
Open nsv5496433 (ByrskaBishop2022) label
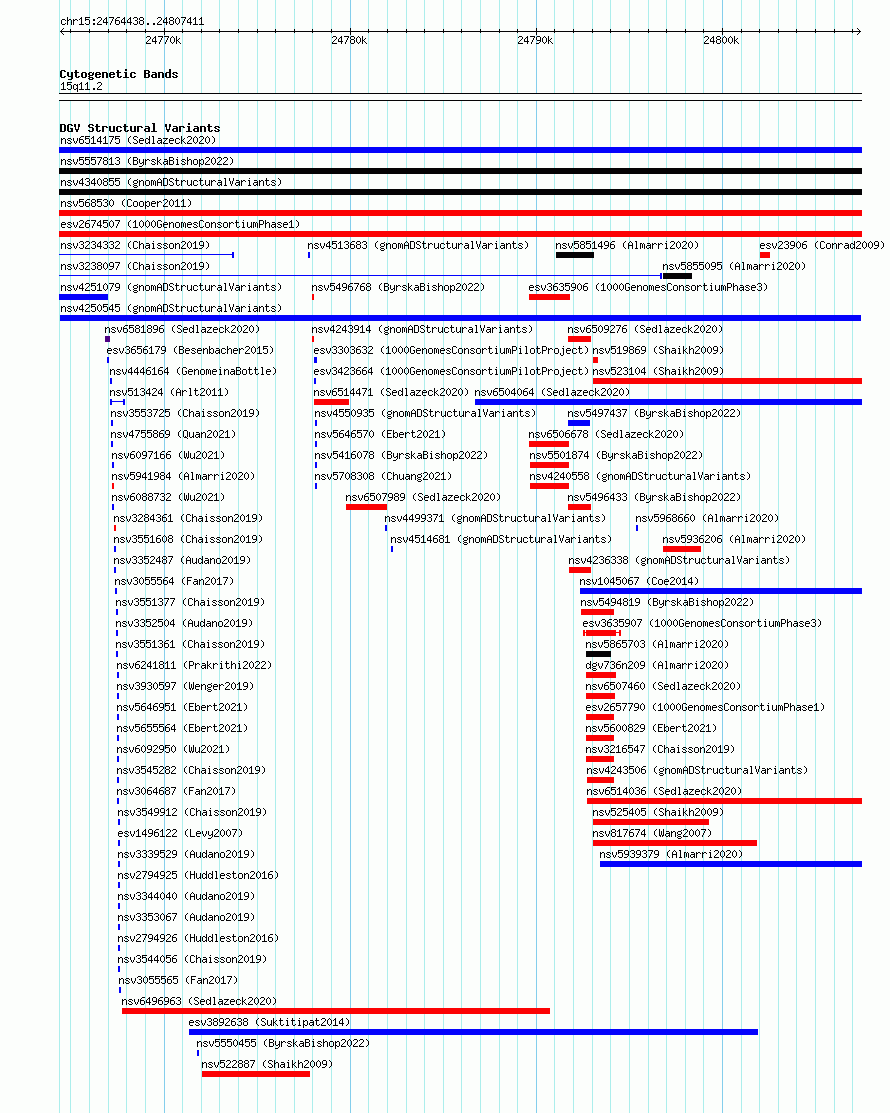tap(654, 498)
